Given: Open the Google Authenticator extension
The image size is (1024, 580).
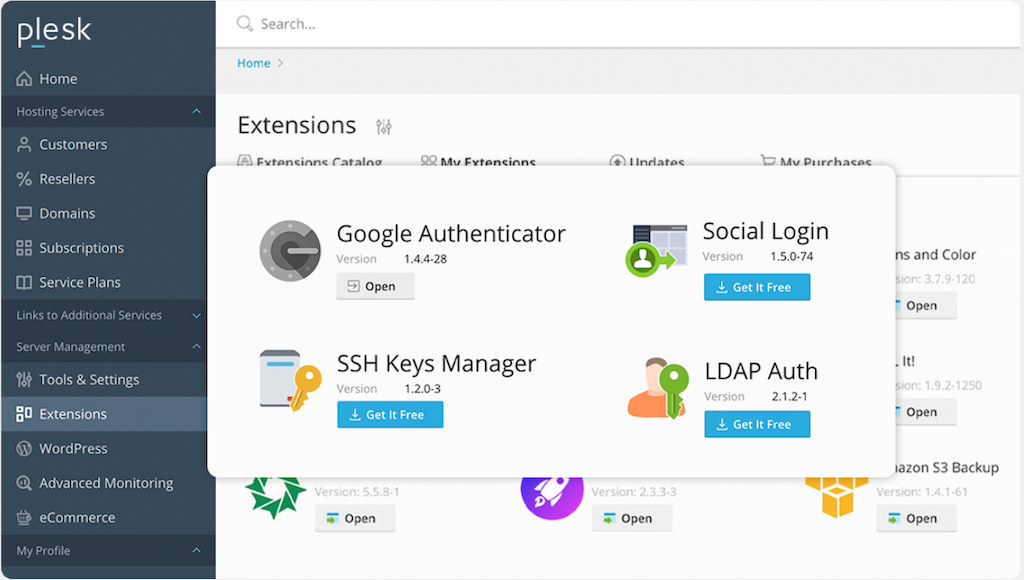Looking at the screenshot, I should (x=375, y=286).
